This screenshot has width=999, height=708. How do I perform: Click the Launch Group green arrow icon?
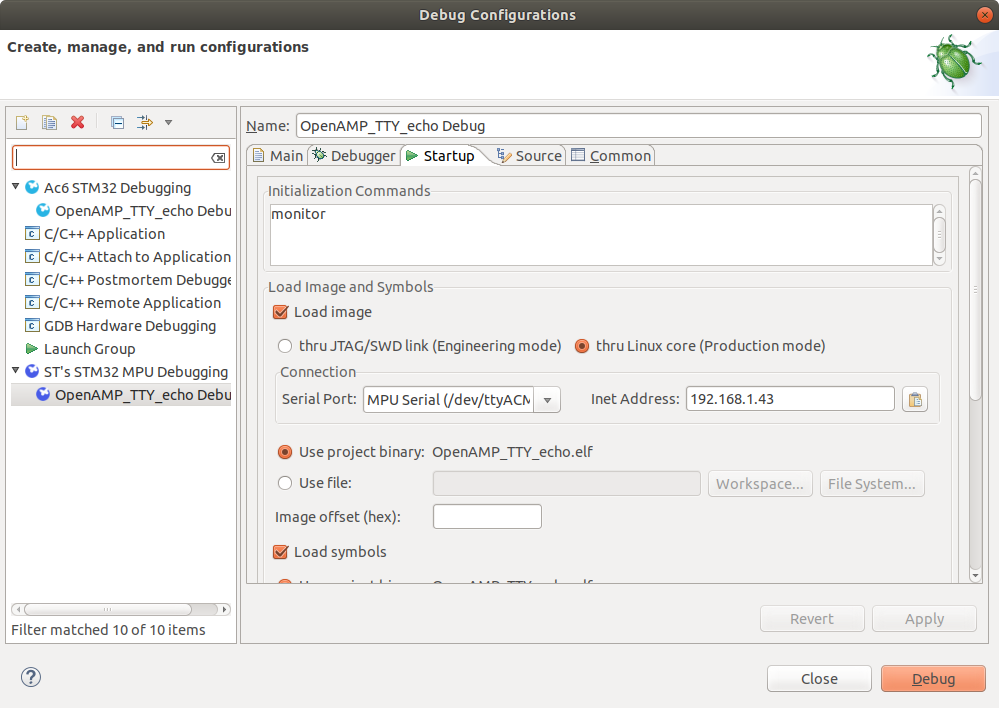pos(31,349)
